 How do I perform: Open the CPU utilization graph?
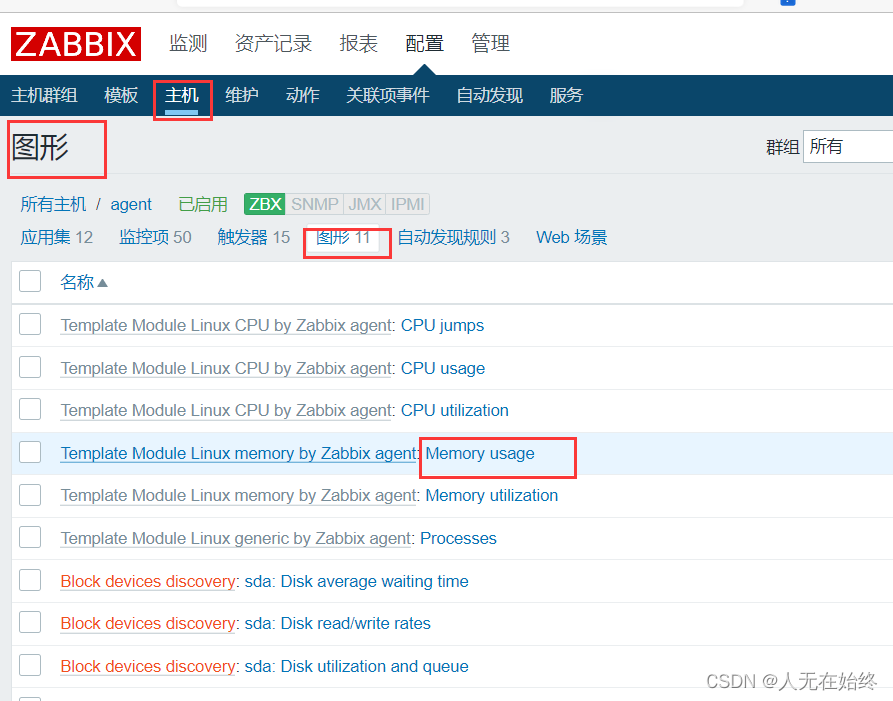coord(454,410)
